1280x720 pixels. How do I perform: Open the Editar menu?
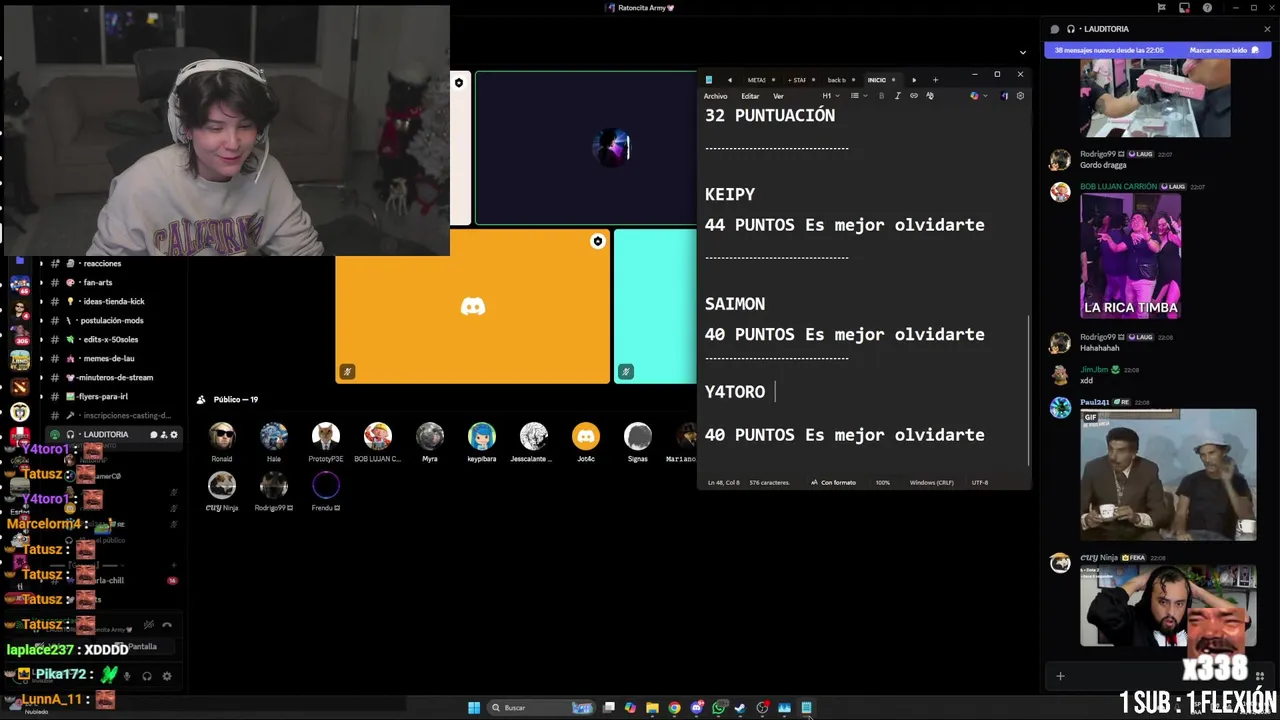(750, 96)
